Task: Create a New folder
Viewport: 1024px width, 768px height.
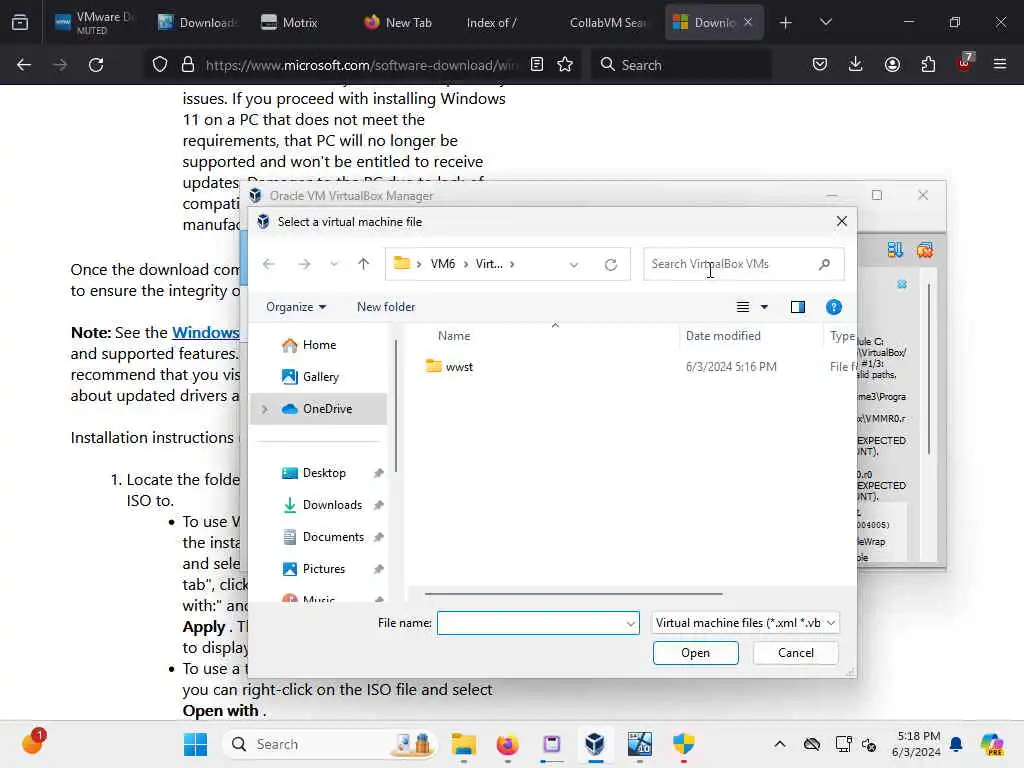Action: tap(386, 307)
